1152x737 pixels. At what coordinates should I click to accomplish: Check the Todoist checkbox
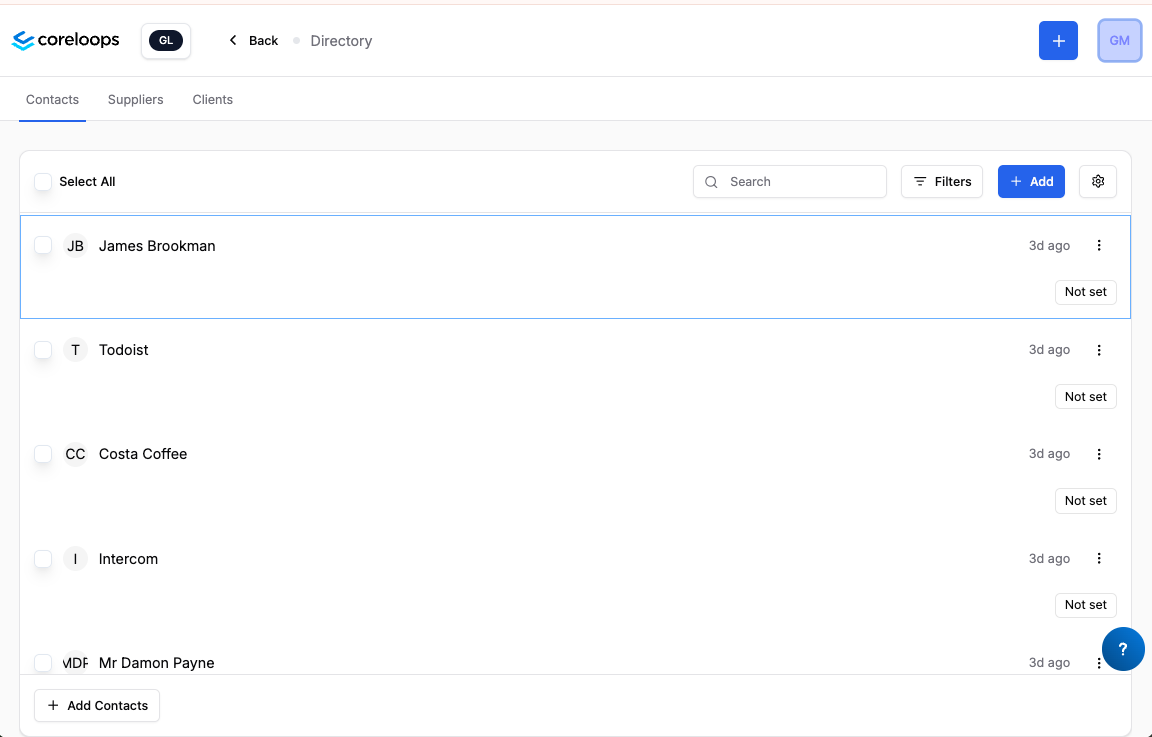pos(43,350)
